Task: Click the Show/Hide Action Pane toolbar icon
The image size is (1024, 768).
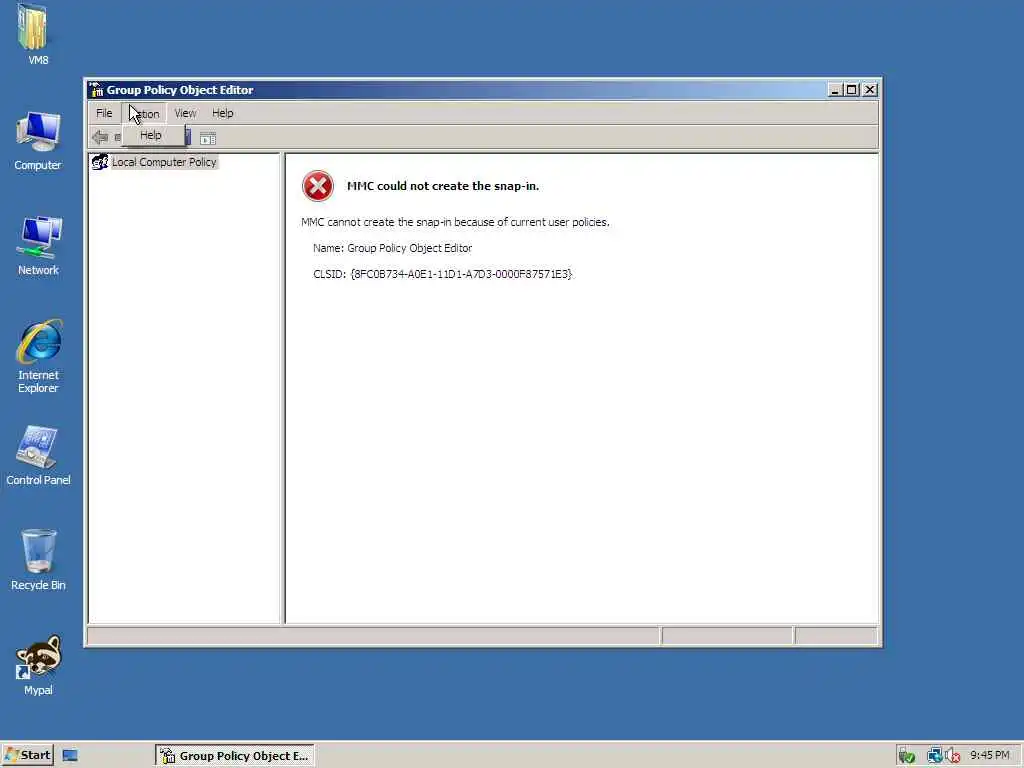Action: click(x=208, y=138)
